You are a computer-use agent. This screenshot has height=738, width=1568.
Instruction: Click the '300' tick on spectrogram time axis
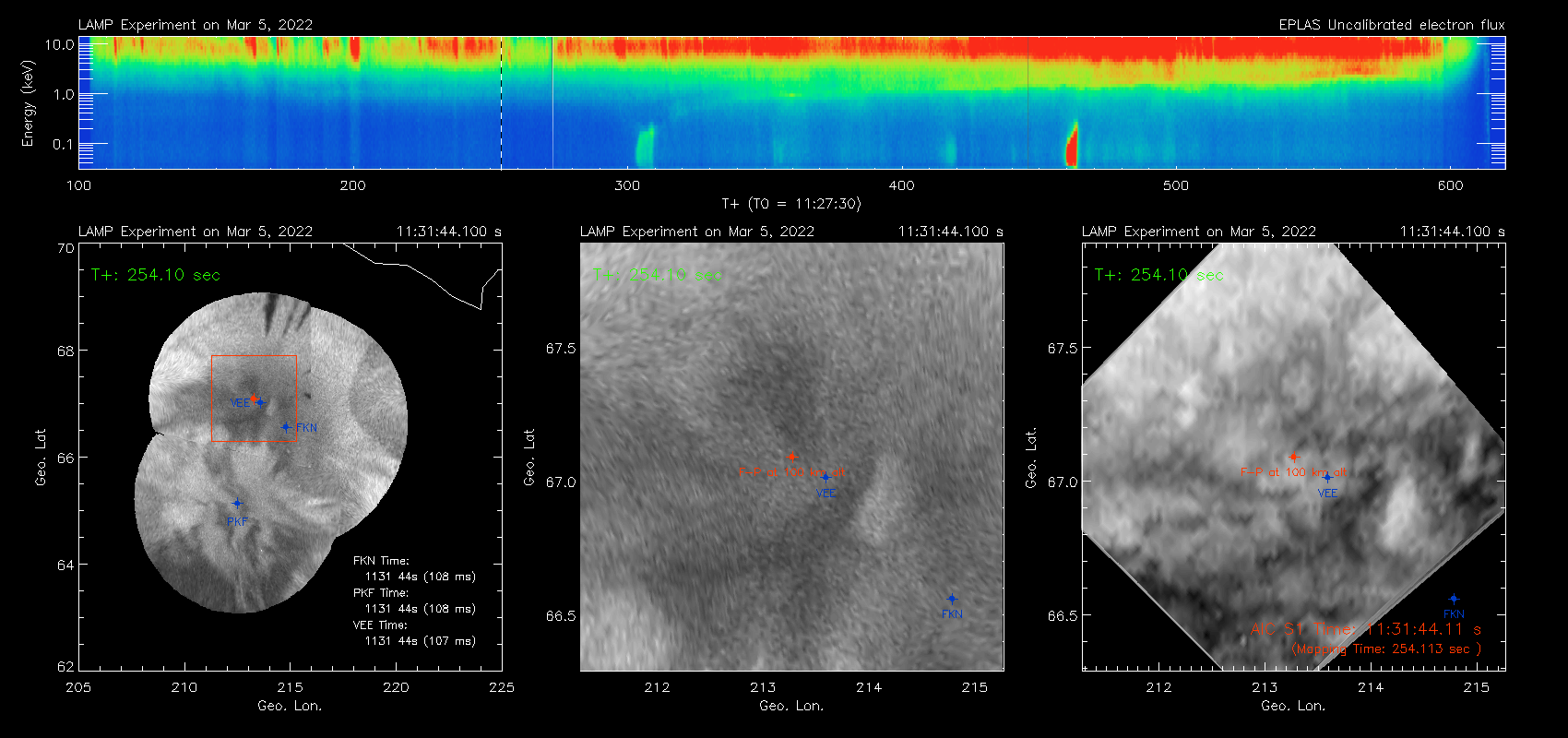coord(627,185)
